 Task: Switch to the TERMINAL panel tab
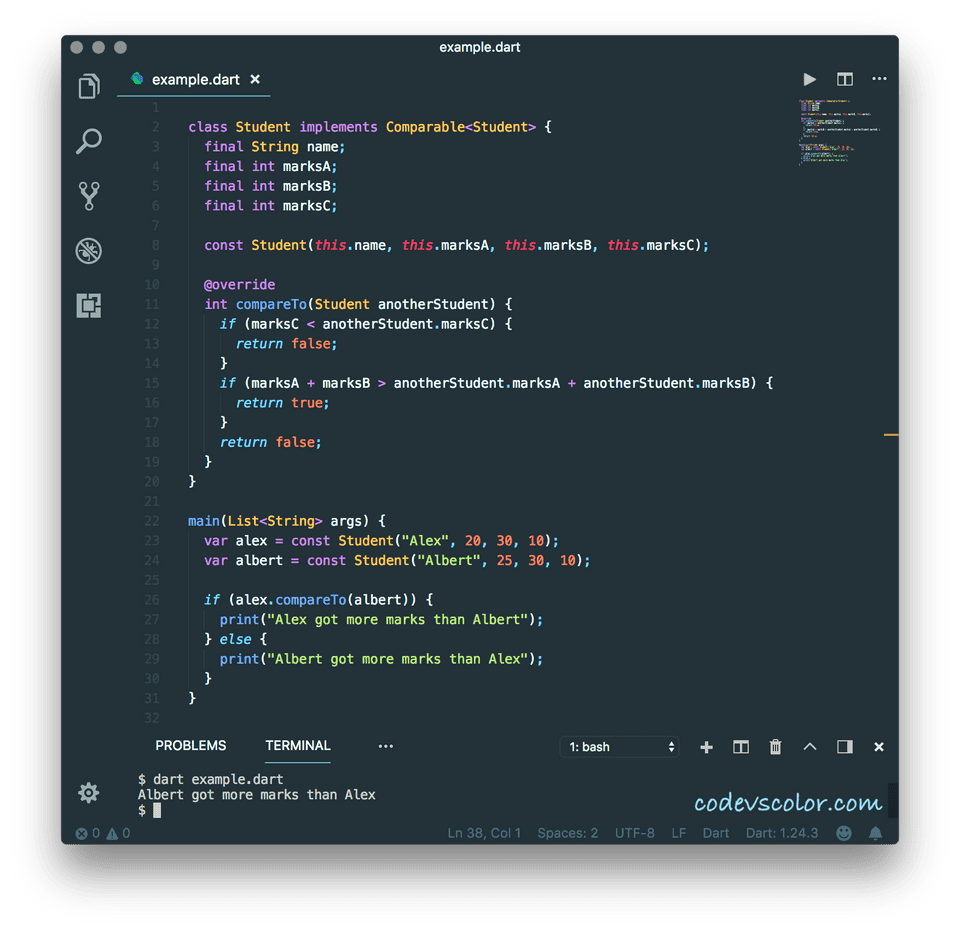click(298, 745)
